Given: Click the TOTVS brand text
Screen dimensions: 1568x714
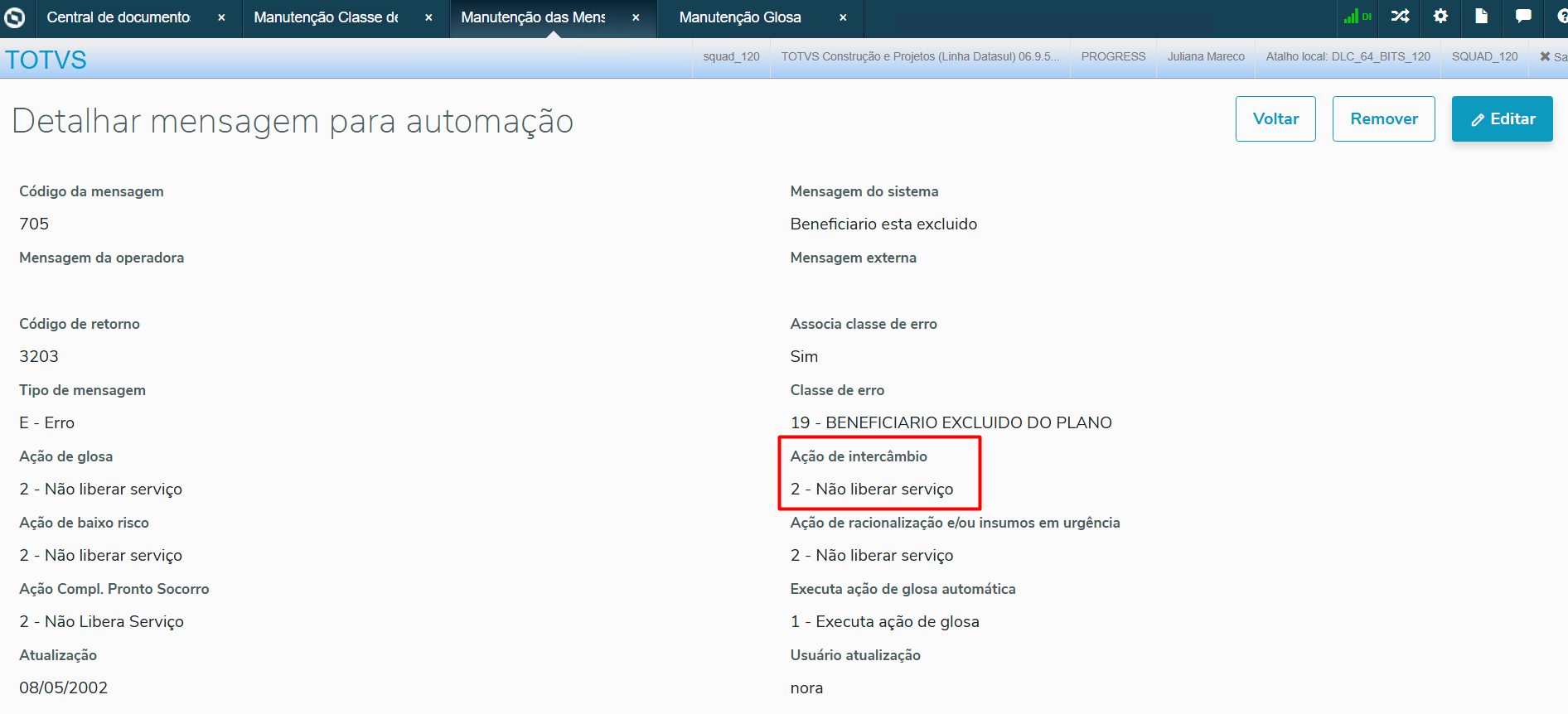Looking at the screenshot, I should coord(46,60).
